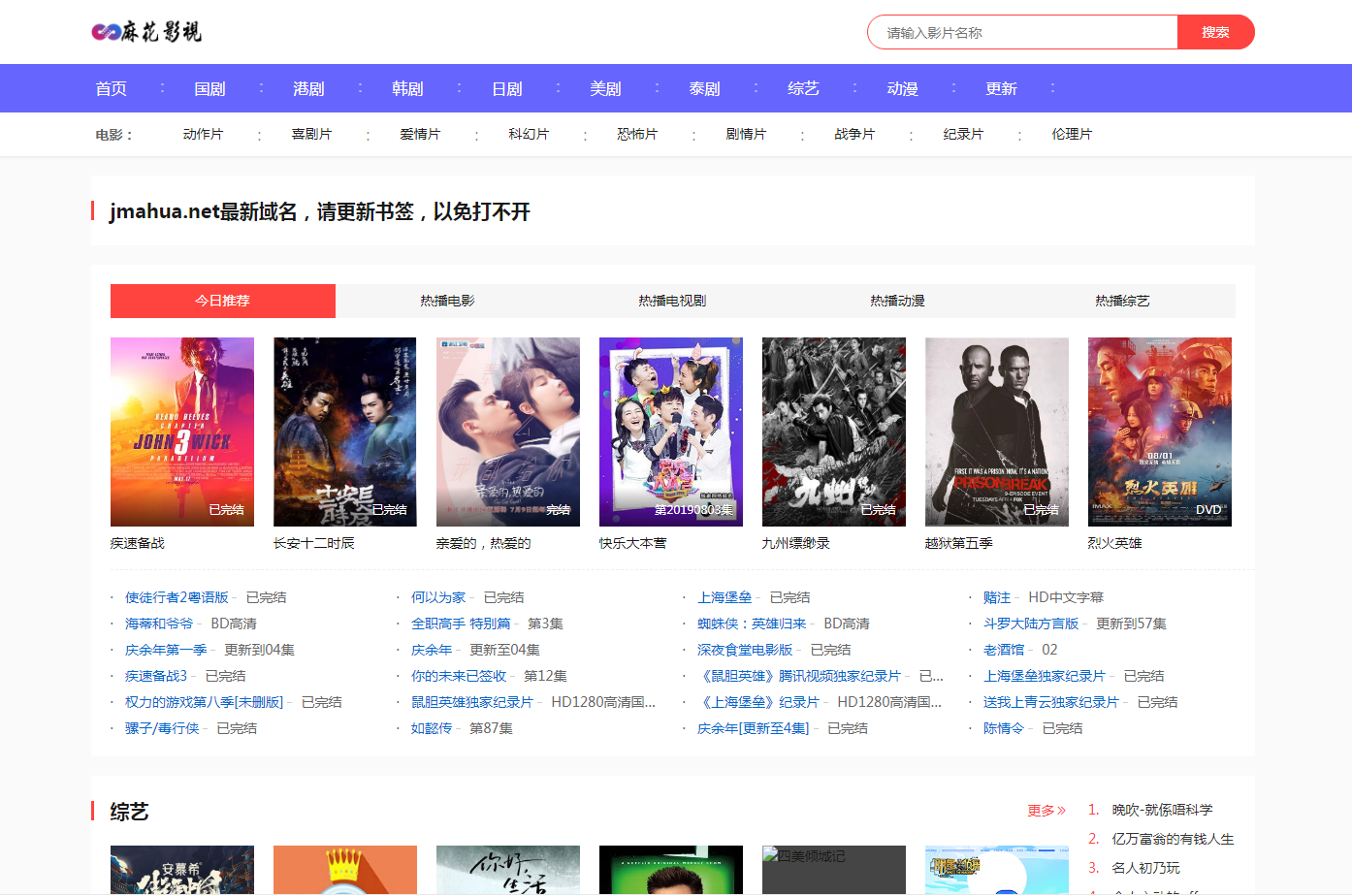Image resolution: width=1352 pixels, height=896 pixels.
Task: Switch to the 热播电影 tab
Action: coord(447,301)
